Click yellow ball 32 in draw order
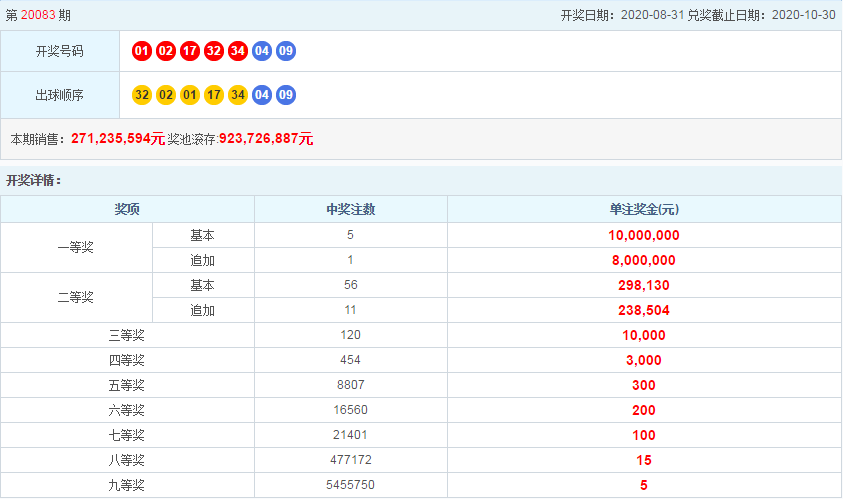 (x=142, y=95)
